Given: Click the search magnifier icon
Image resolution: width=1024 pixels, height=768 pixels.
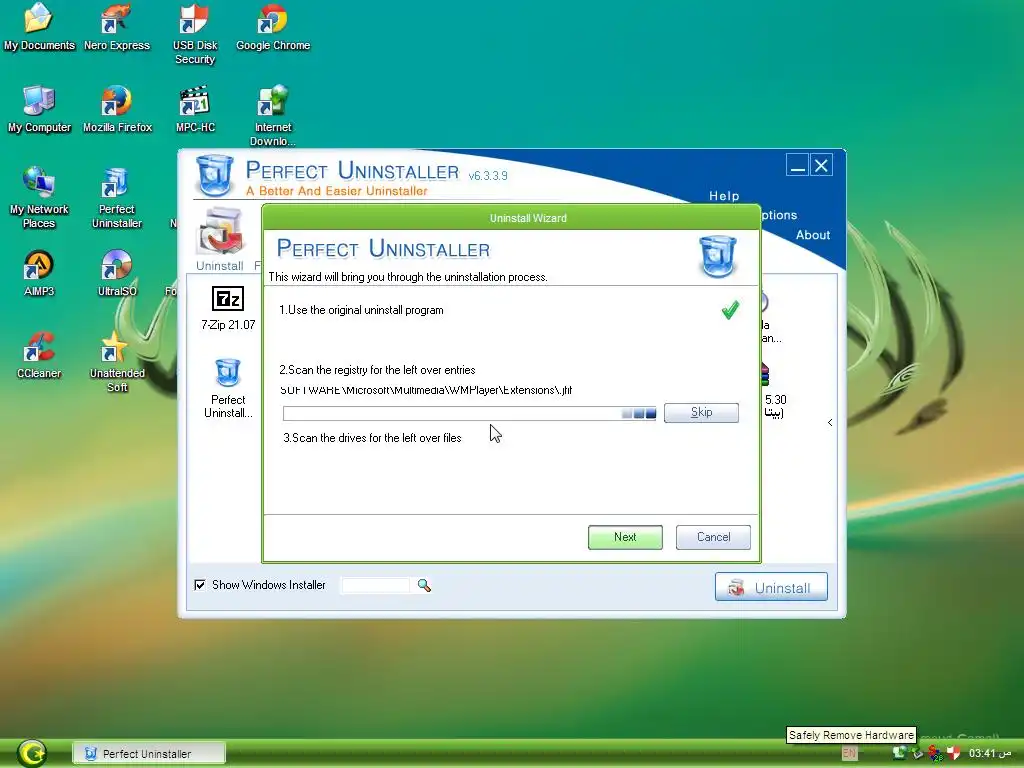Looking at the screenshot, I should coord(424,585).
